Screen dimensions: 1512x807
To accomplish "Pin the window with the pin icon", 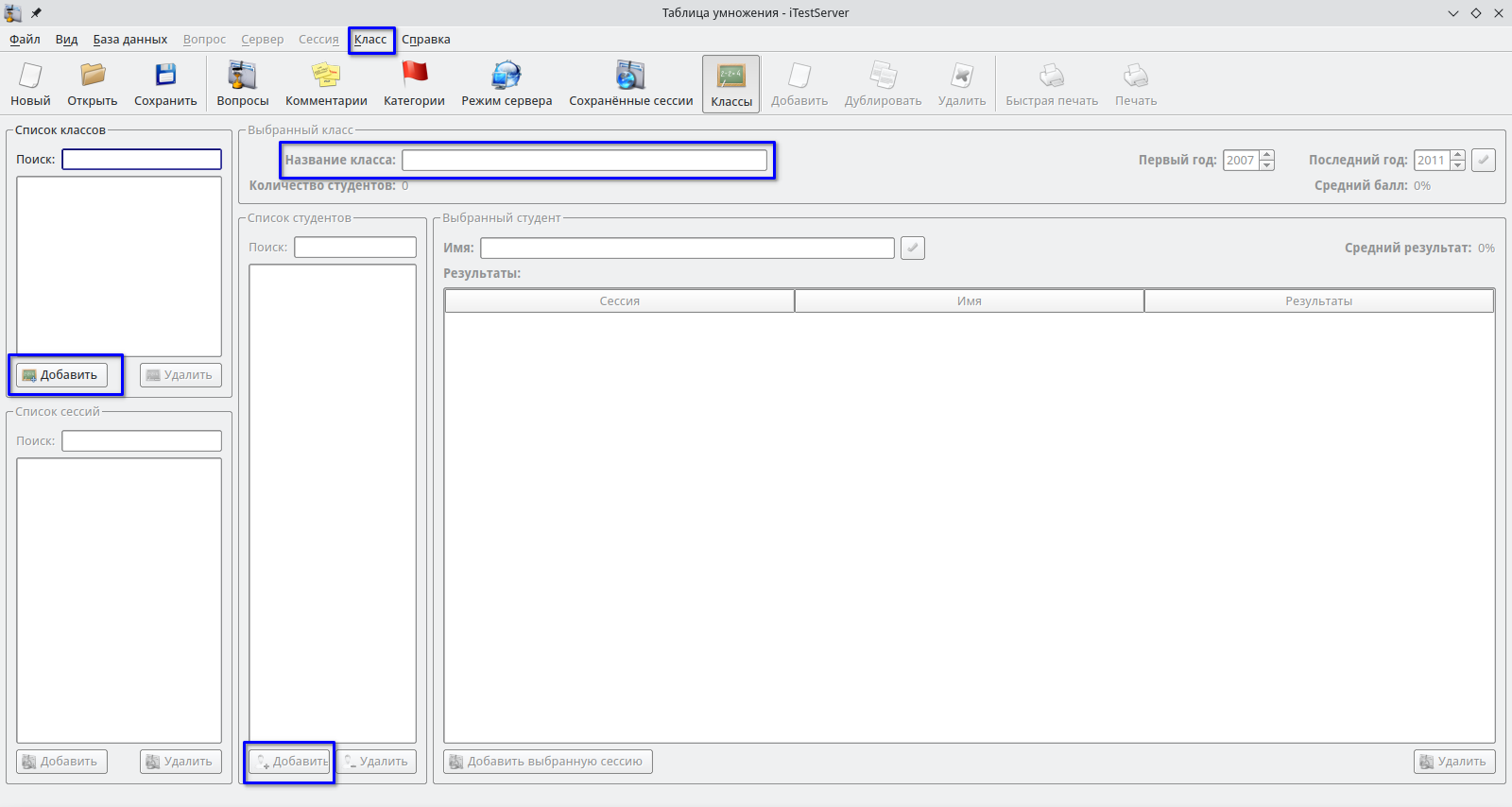I will click(36, 13).
